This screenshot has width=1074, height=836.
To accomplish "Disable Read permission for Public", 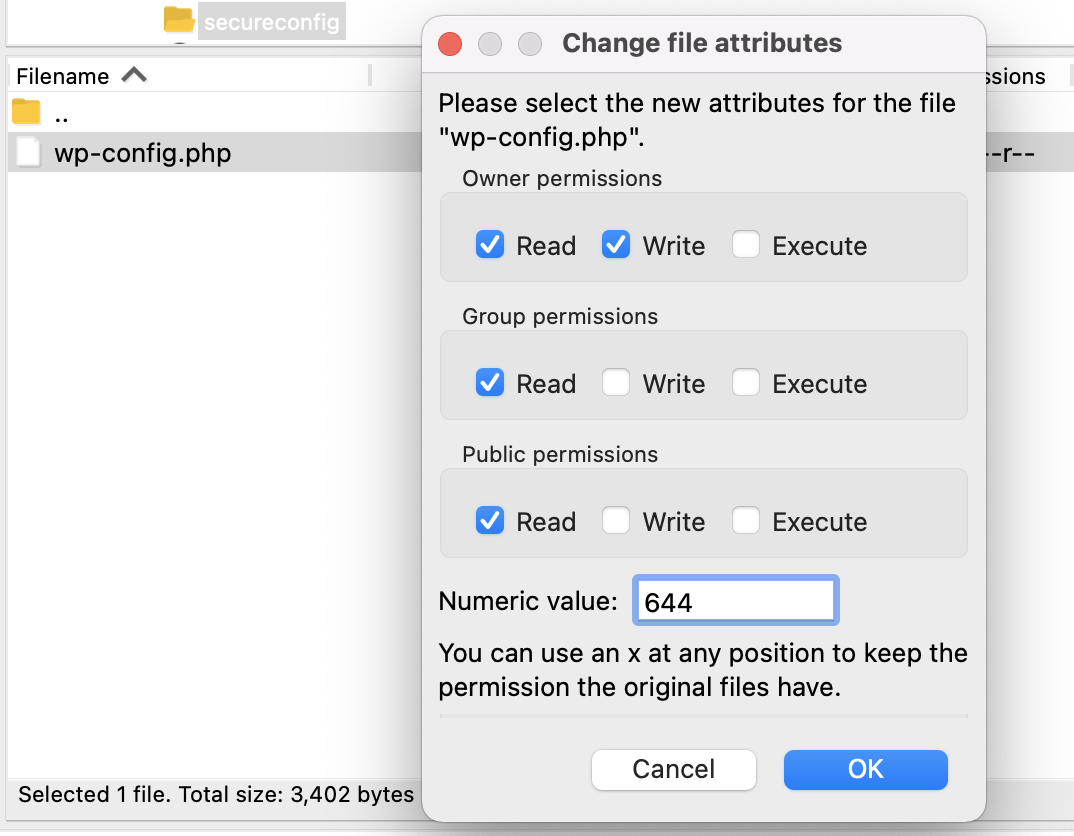I will (489, 521).
